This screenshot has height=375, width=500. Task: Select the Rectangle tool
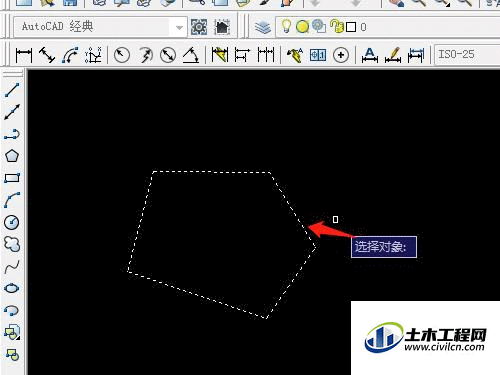(12, 178)
